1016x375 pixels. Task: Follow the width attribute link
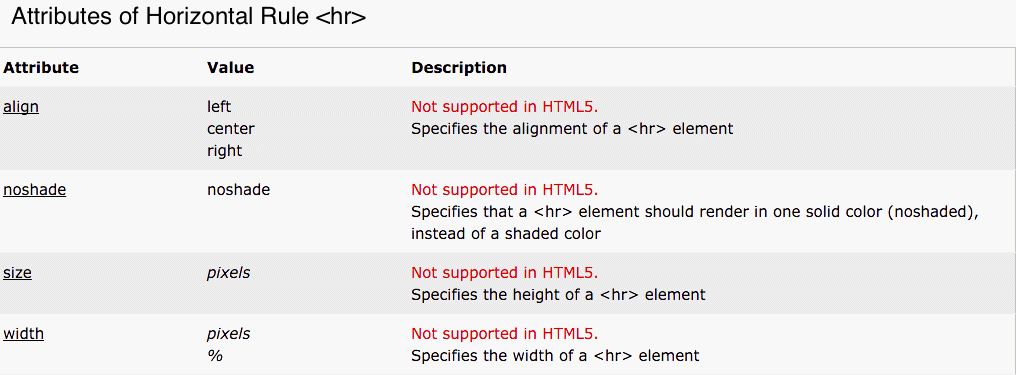pos(23,334)
